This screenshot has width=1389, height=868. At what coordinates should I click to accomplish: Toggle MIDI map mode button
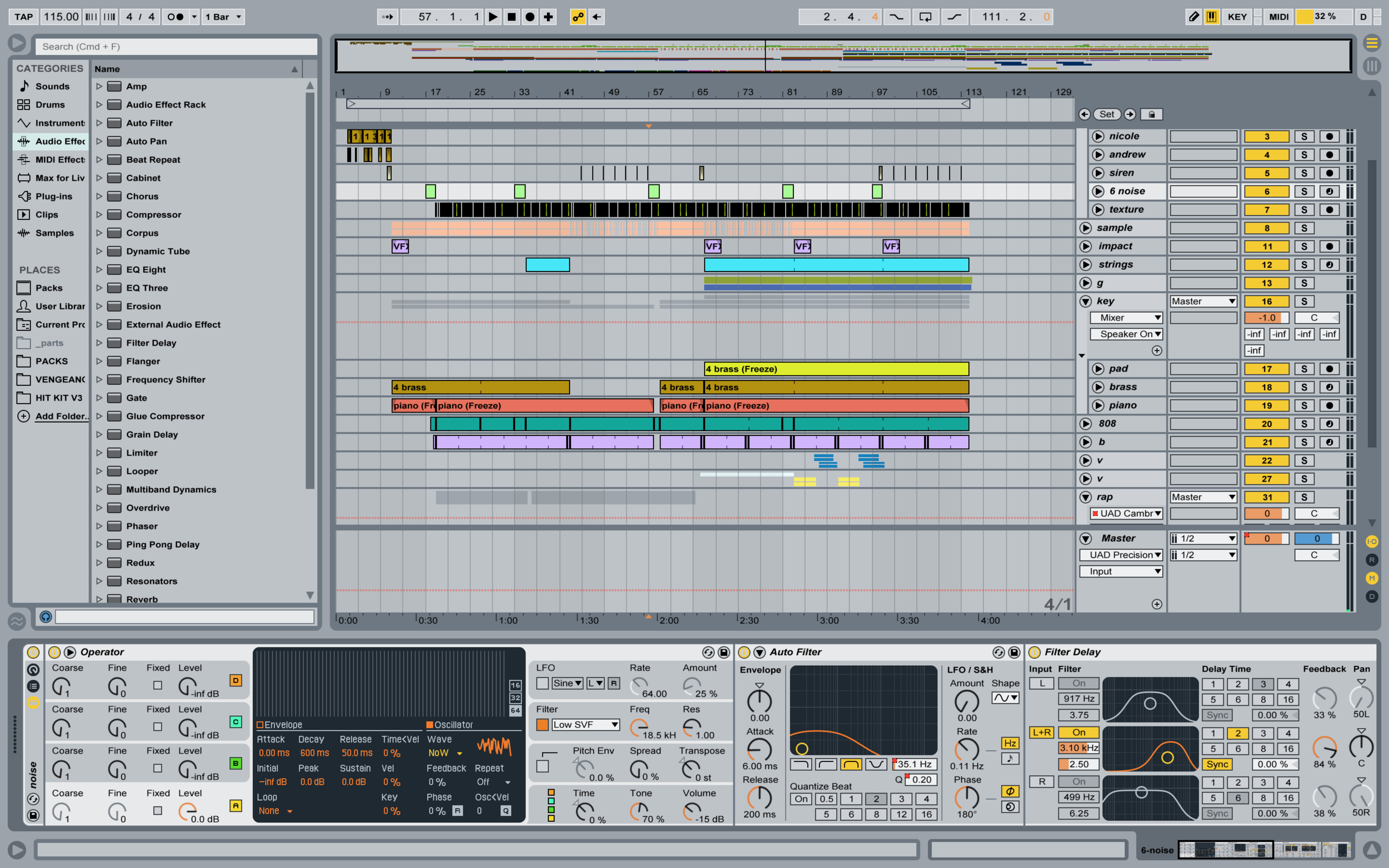(1279, 17)
